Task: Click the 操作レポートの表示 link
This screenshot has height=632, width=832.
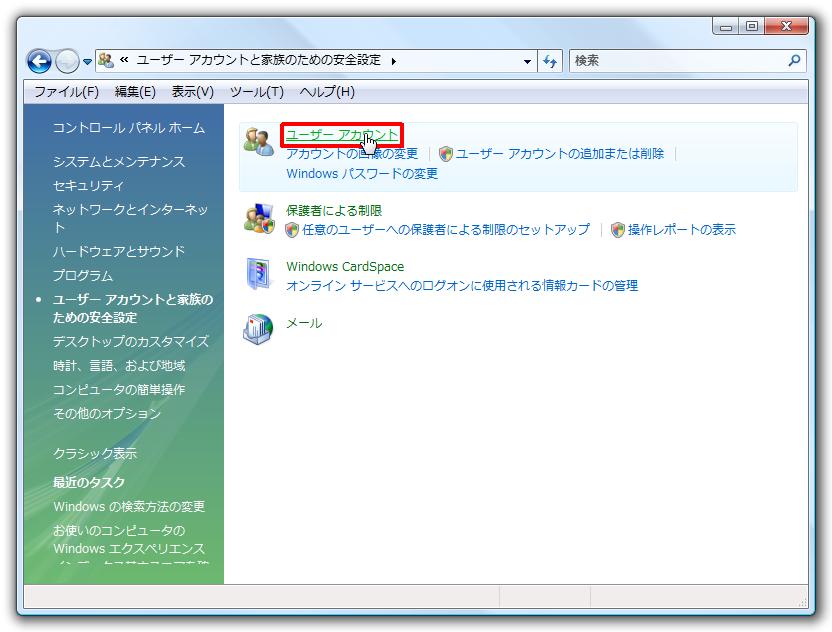Action: click(681, 230)
